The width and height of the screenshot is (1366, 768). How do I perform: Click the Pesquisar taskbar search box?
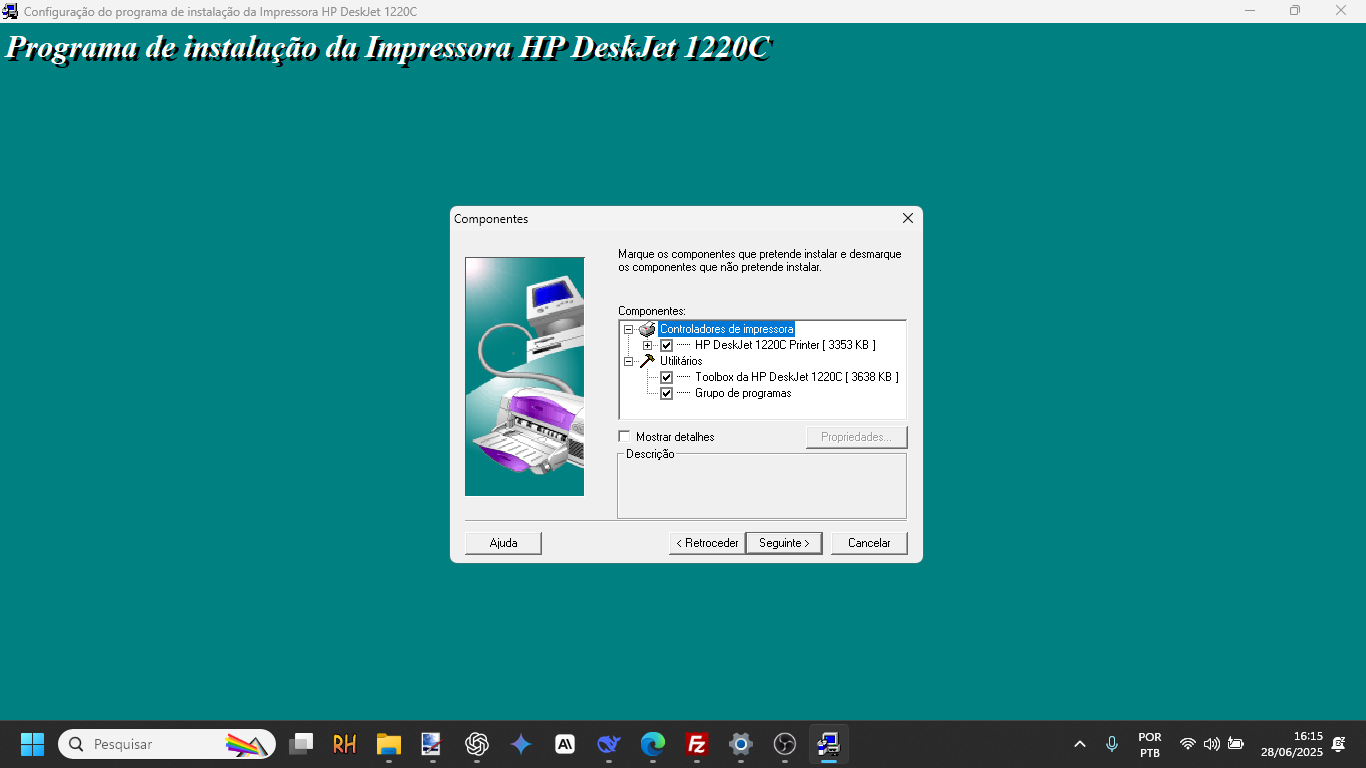pos(167,744)
